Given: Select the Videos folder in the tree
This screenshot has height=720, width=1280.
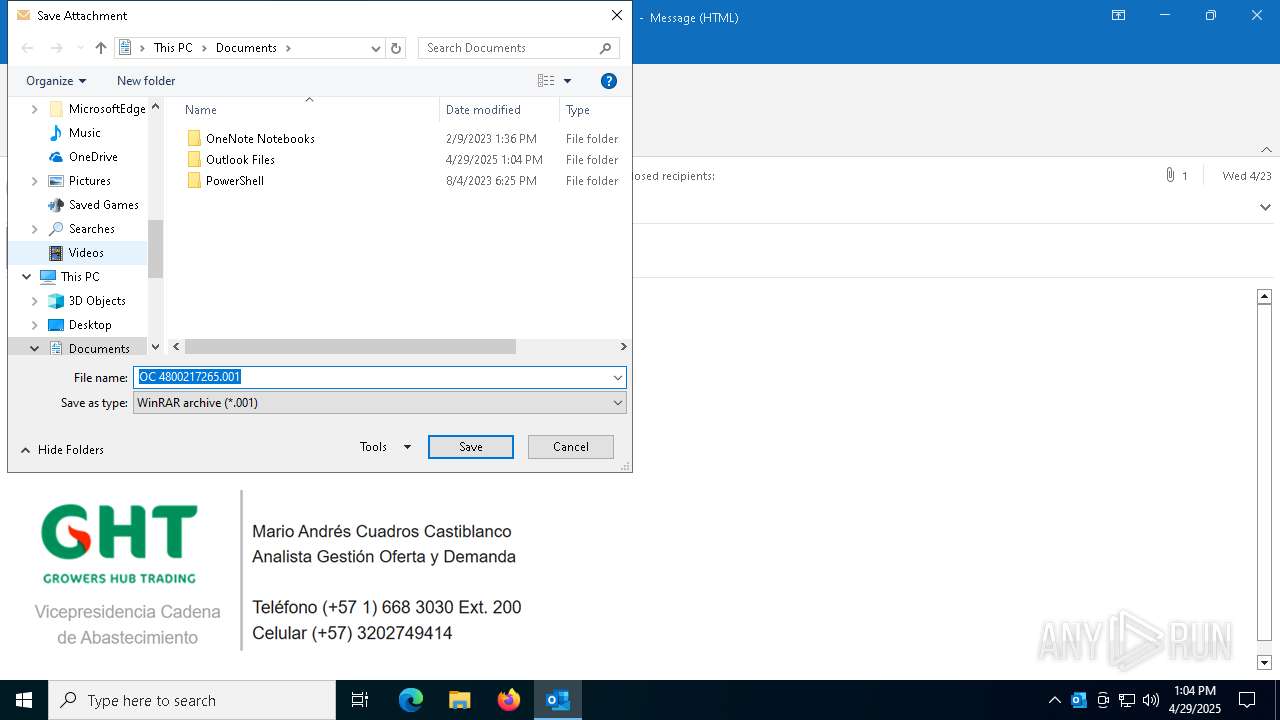Looking at the screenshot, I should coord(86,253).
